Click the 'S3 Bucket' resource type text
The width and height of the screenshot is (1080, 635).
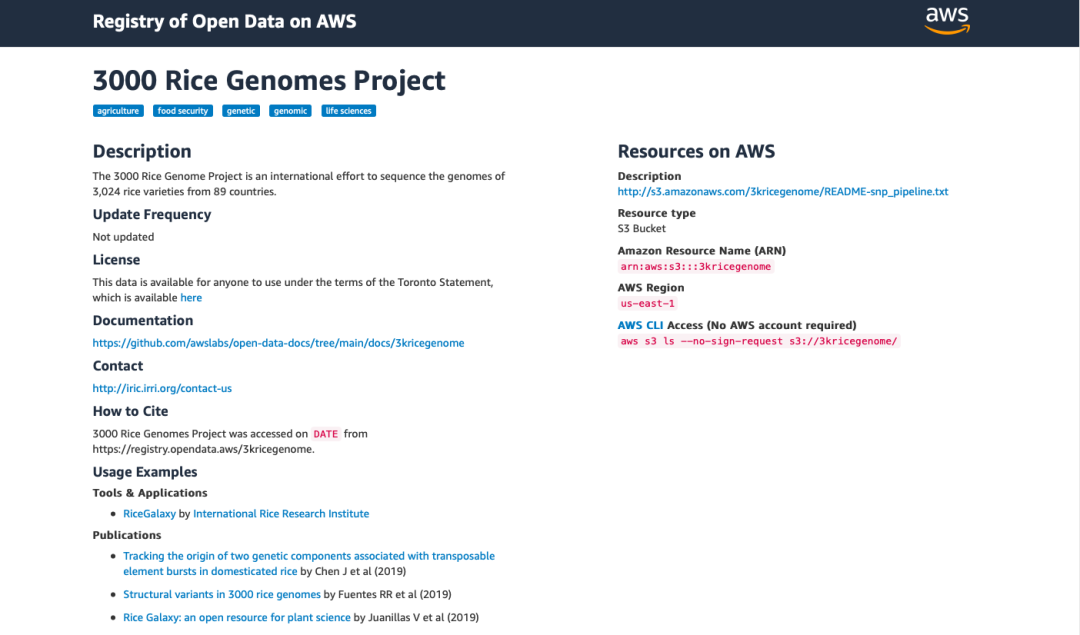pos(641,229)
